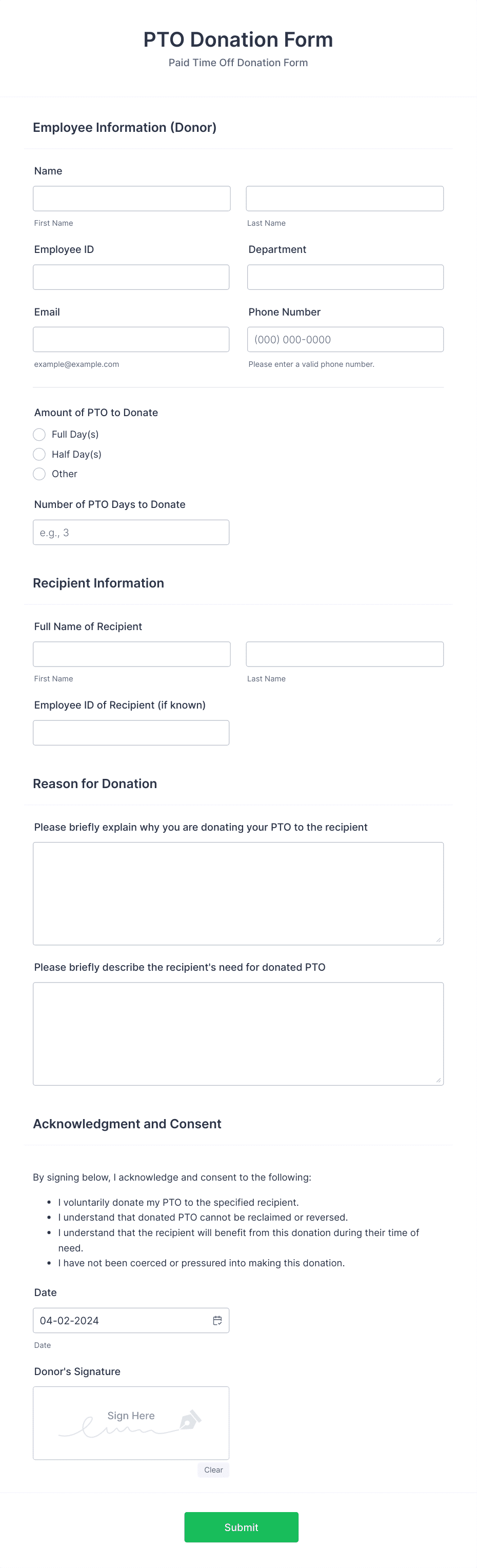This screenshot has height=1568, width=477.
Task: Click the Date field showing 04-02-2024
Action: [122, 1320]
